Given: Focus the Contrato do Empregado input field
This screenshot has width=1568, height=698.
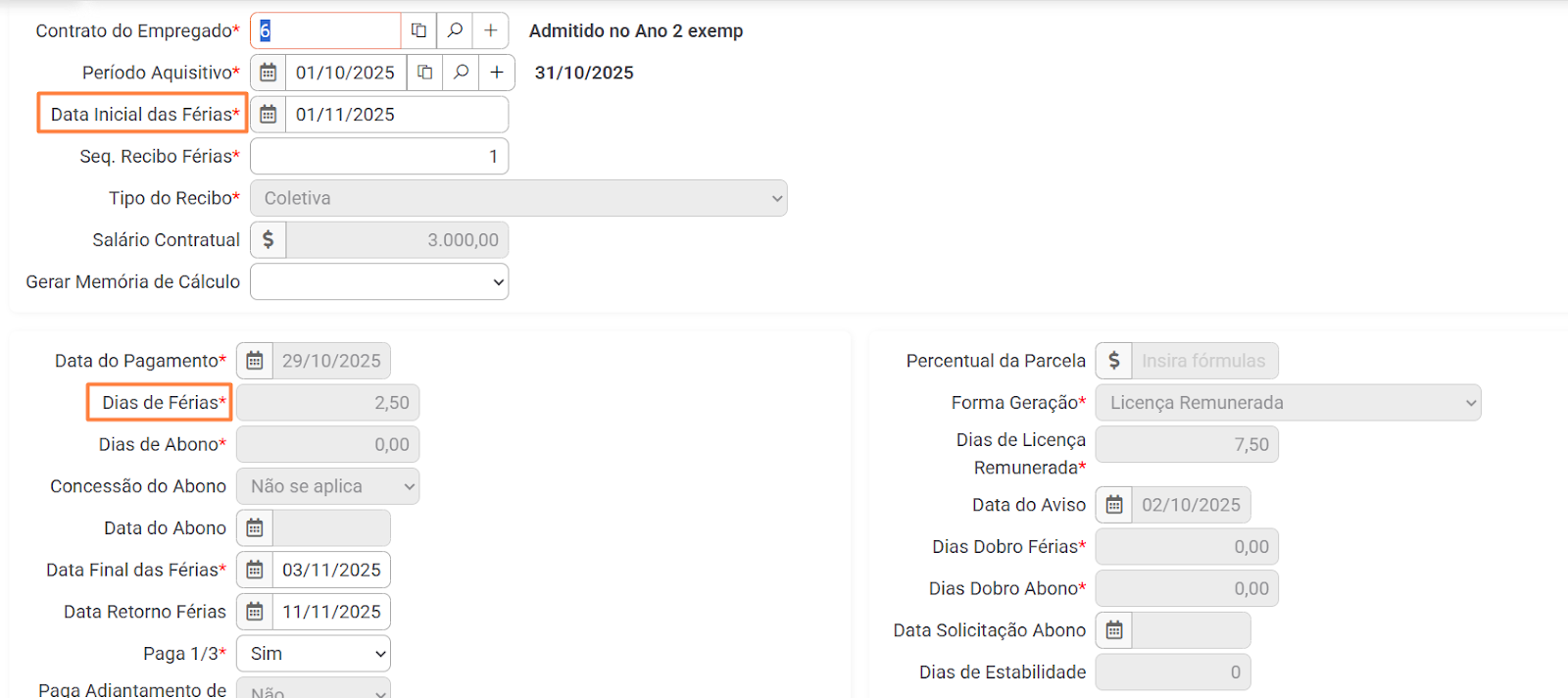Looking at the screenshot, I should (x=328, y=30).
